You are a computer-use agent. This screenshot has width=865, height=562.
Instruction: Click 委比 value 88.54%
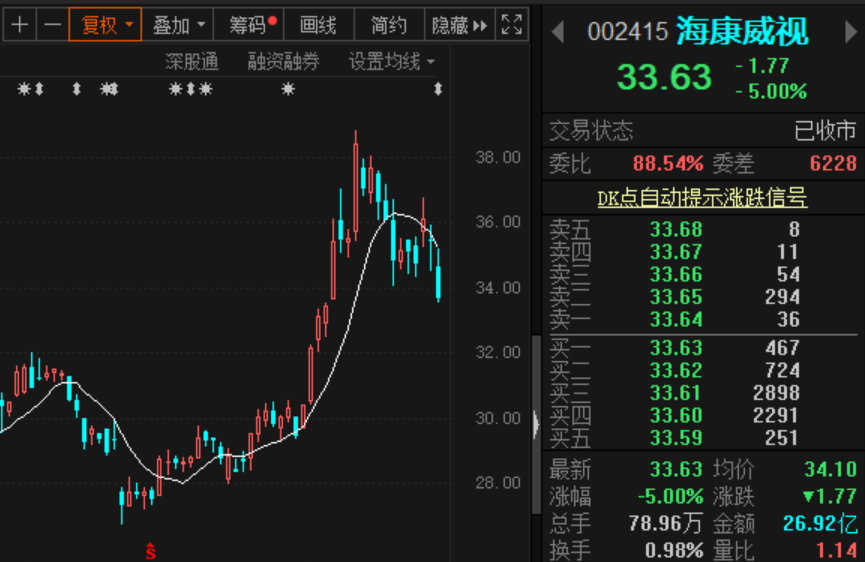668,164
